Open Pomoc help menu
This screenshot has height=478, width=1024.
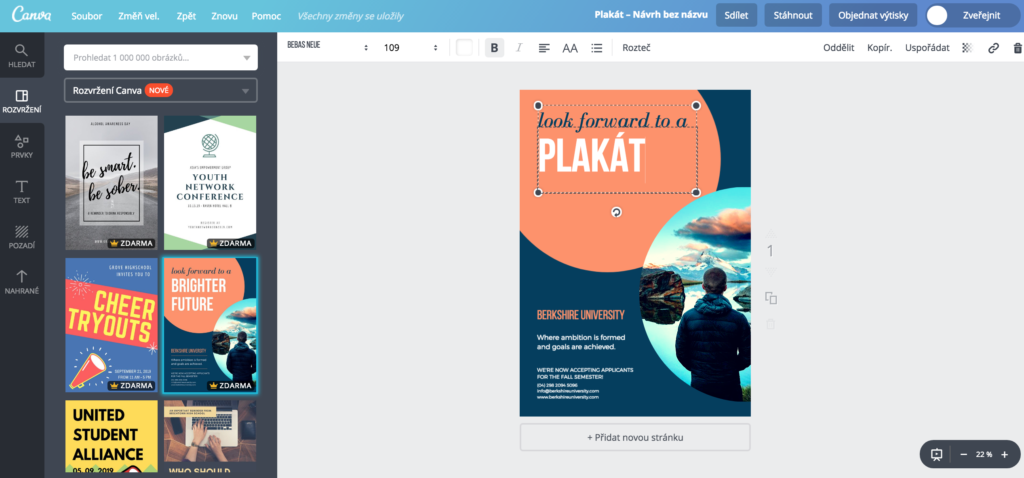[266, 16]
